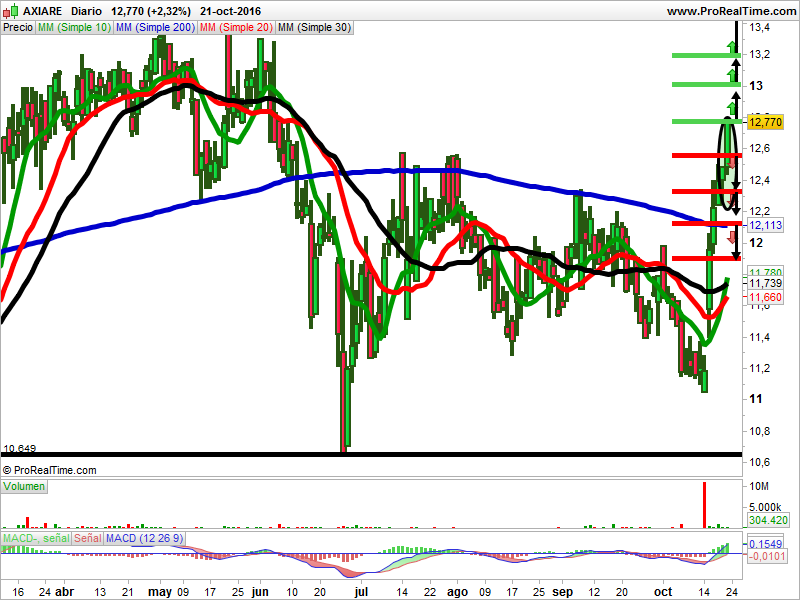Click the 10M volume axis label

(759, 486)
